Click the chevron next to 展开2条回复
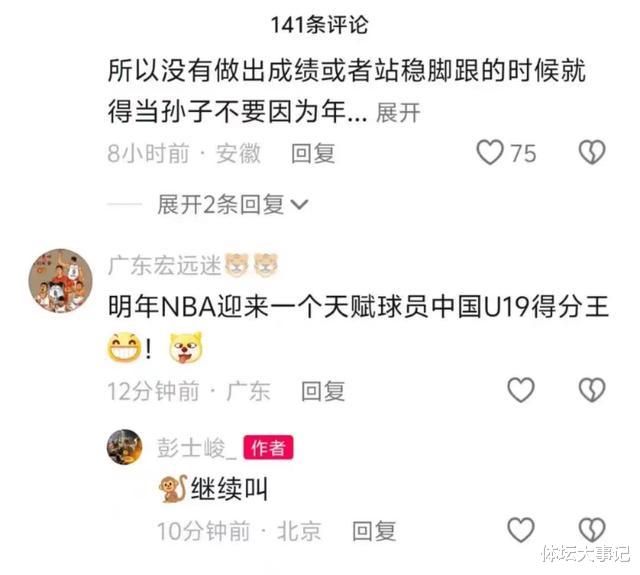 click(300, 204)
